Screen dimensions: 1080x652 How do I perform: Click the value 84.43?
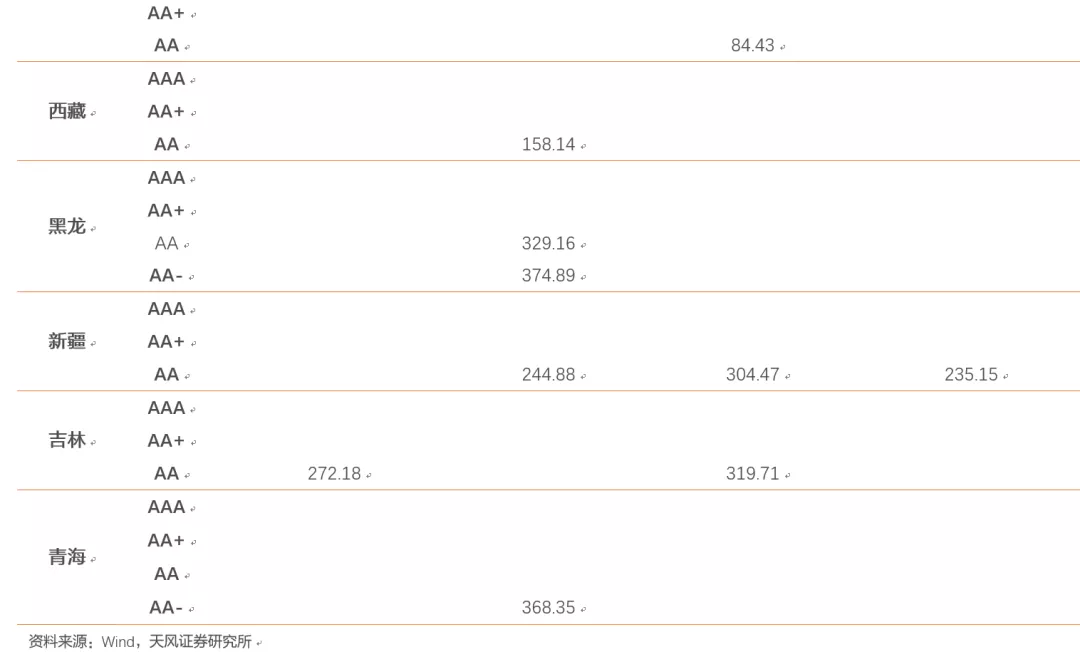point(752,45)
